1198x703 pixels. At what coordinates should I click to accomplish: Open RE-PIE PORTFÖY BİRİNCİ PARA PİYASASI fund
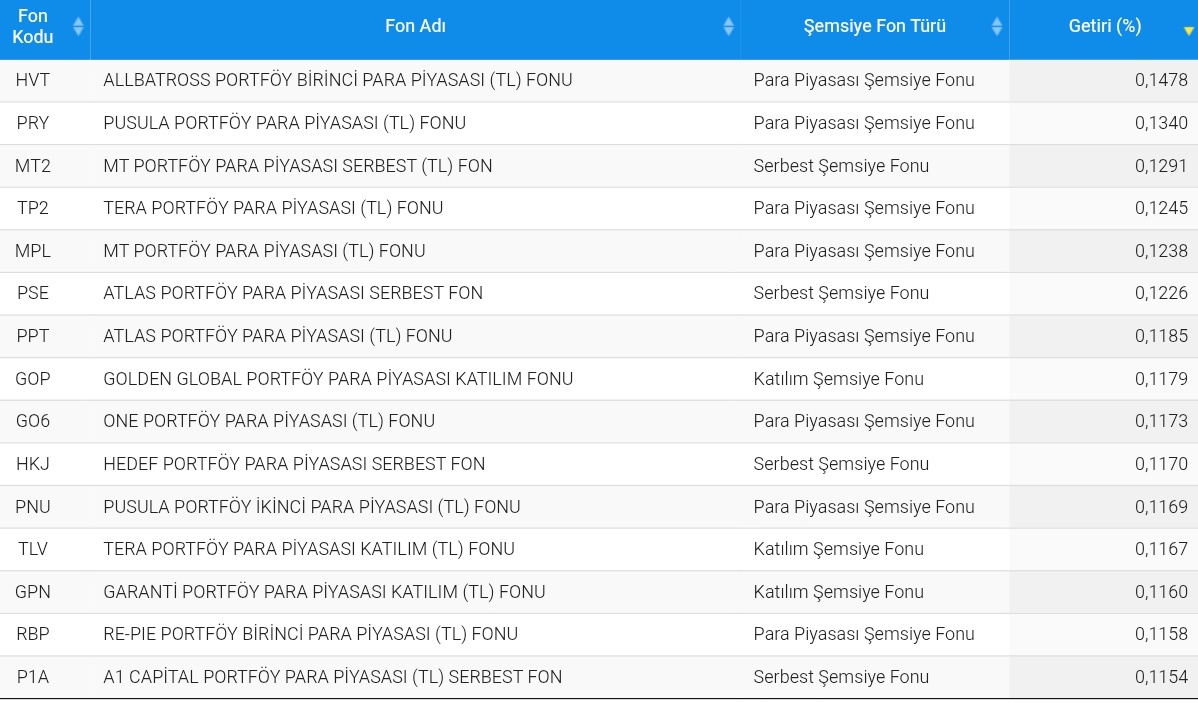point(310,633)
